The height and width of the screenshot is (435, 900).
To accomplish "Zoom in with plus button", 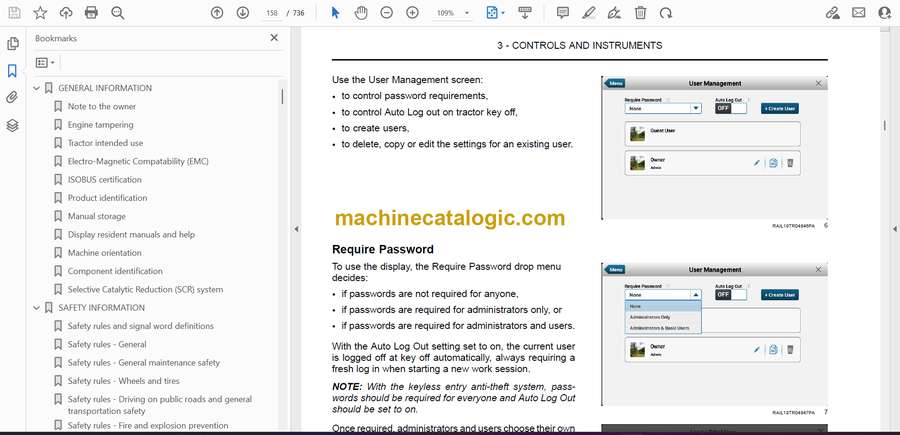I will tap(412, 13).
